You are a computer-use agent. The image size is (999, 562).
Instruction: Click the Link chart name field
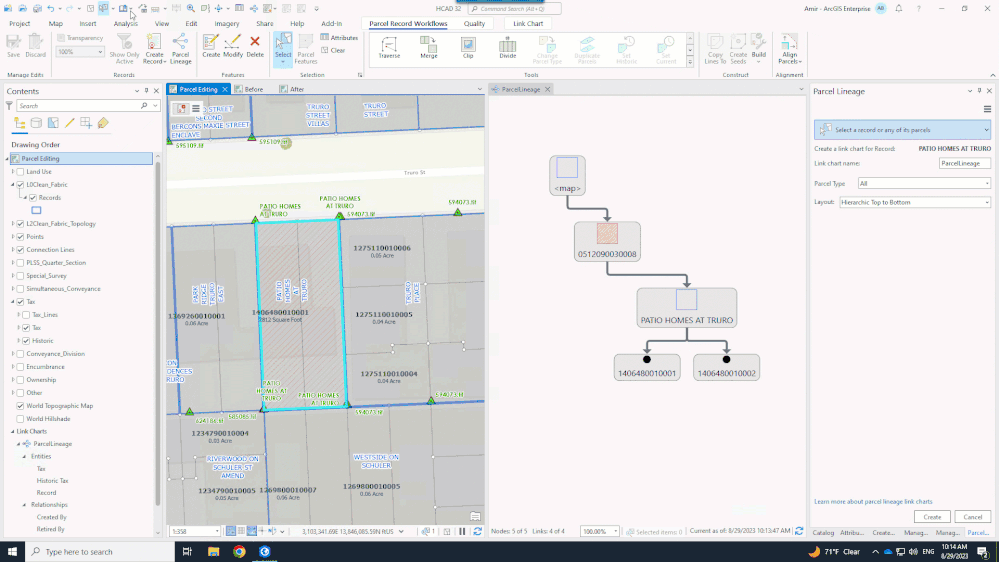click(965, 164)
